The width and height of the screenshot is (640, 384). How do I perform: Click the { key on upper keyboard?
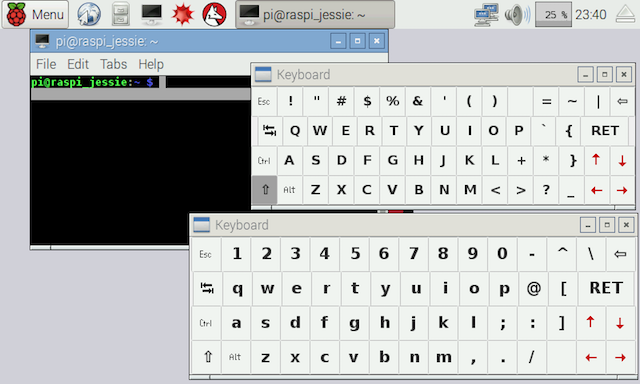pos(569,131)
